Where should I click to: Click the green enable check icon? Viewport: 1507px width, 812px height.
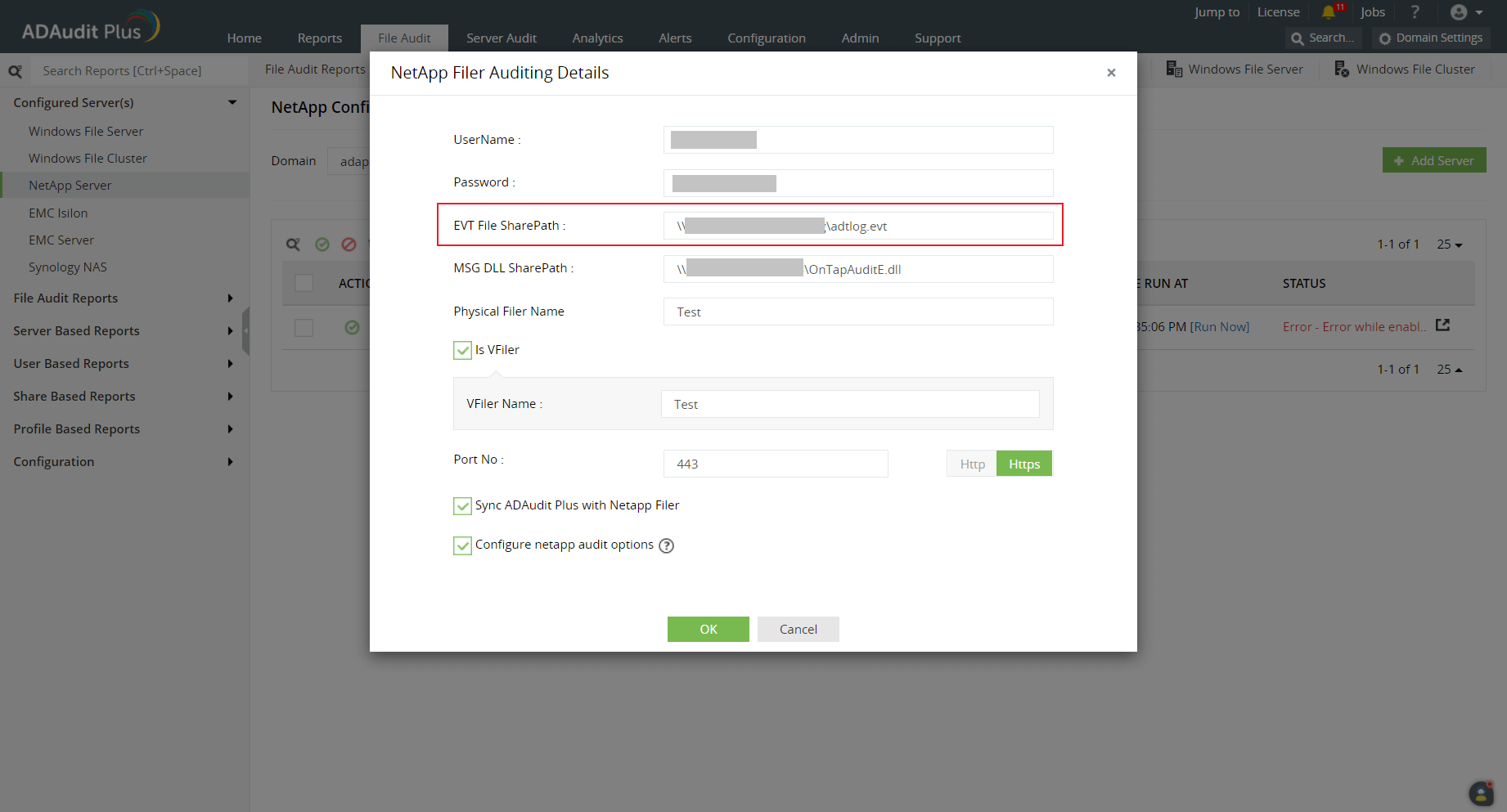coord(322,244)
